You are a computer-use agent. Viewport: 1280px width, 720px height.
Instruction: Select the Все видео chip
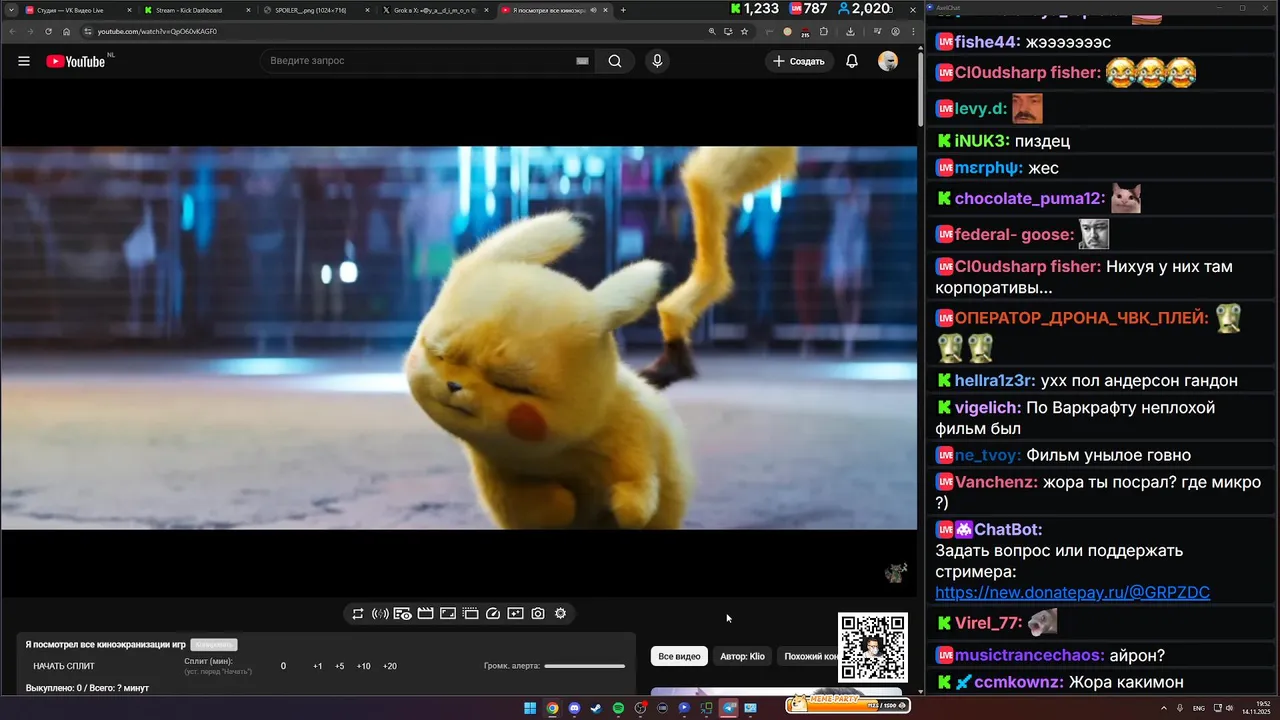680,656
